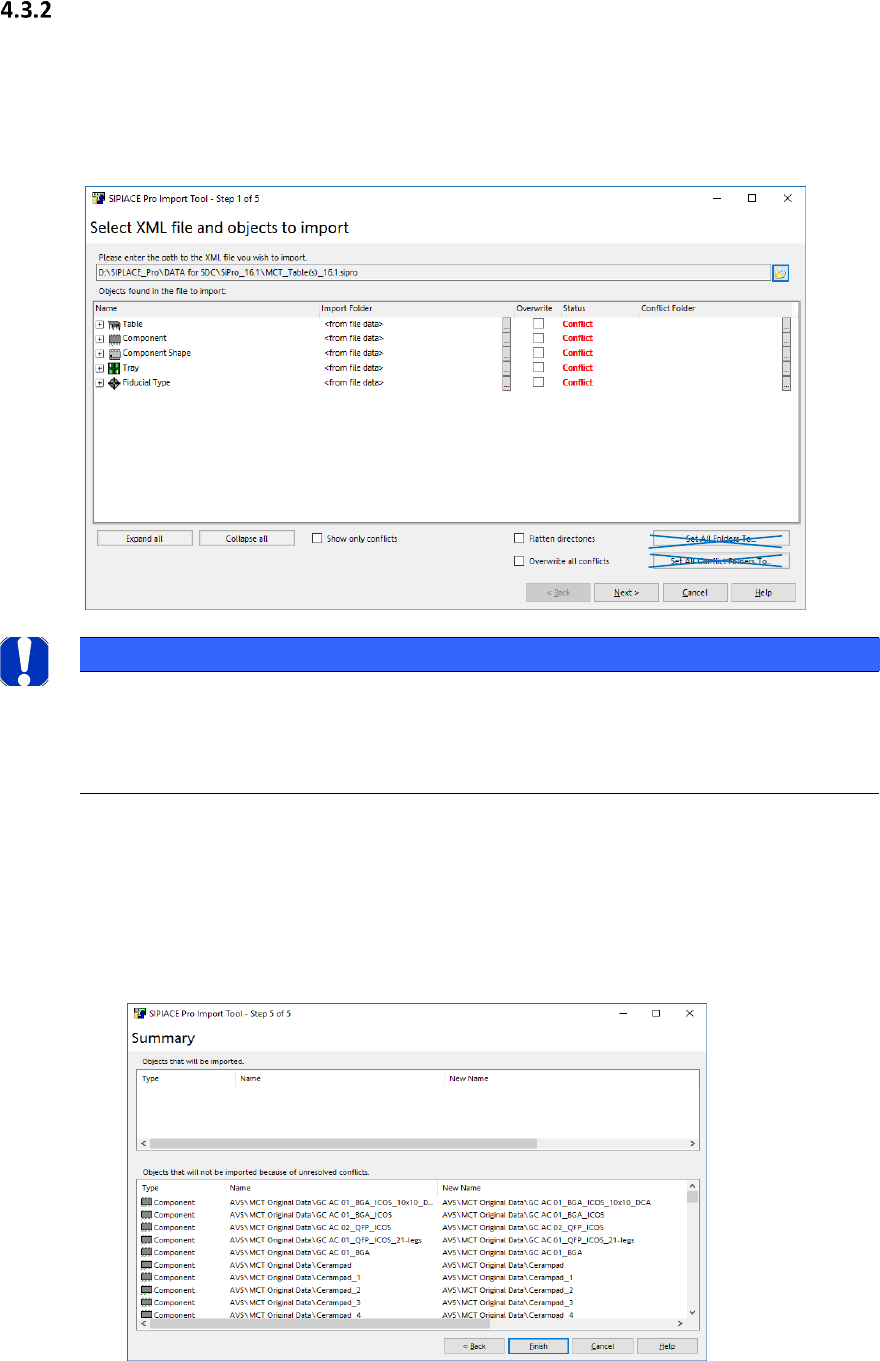Click the component icon of the Cerampad_2 row

pyautogui.click(x=146, y=1290)
